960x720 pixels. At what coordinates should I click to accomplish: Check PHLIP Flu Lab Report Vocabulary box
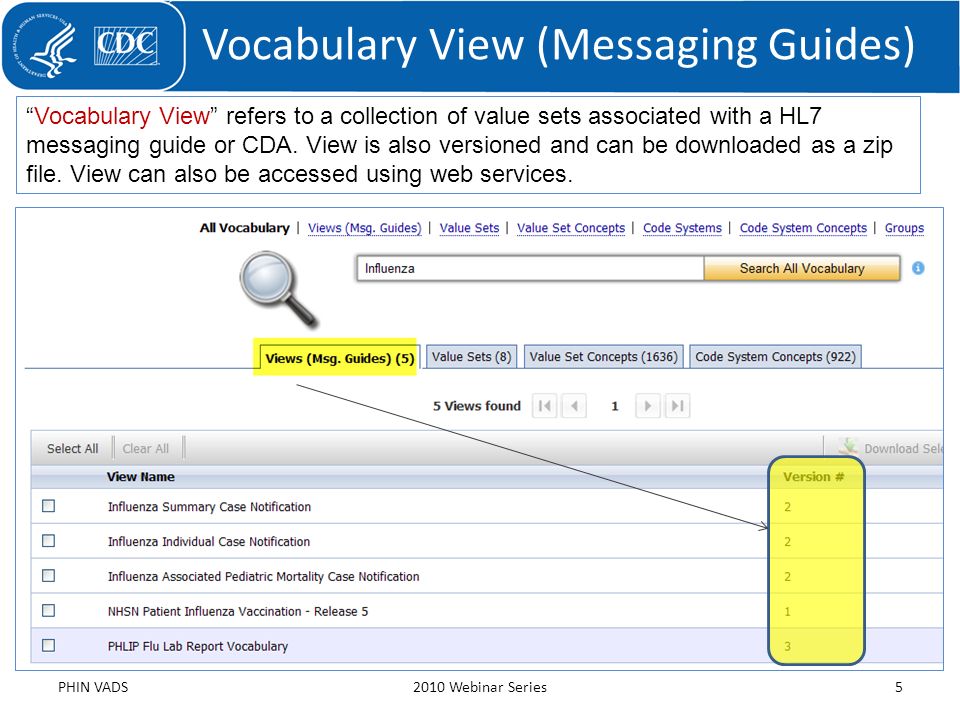click(48, 646)
